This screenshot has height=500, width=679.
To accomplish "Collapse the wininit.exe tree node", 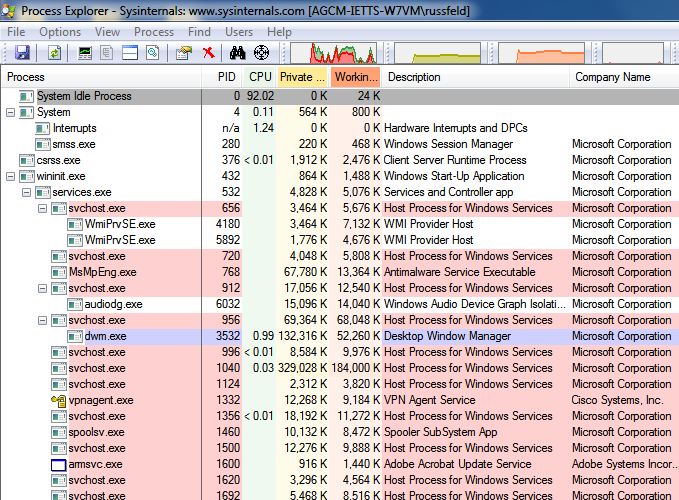I will [x=11, y=176].
